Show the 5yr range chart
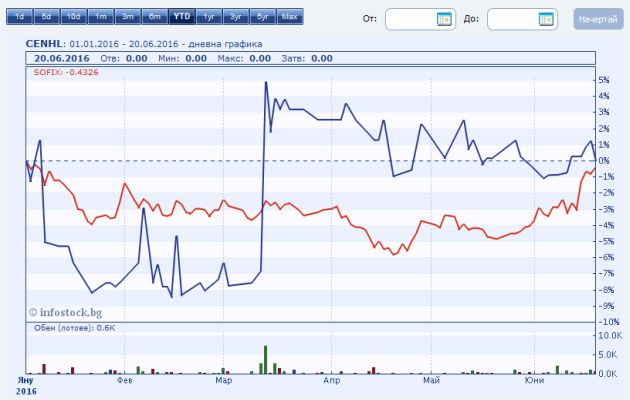The image size is (630, 400). [263, 17]
